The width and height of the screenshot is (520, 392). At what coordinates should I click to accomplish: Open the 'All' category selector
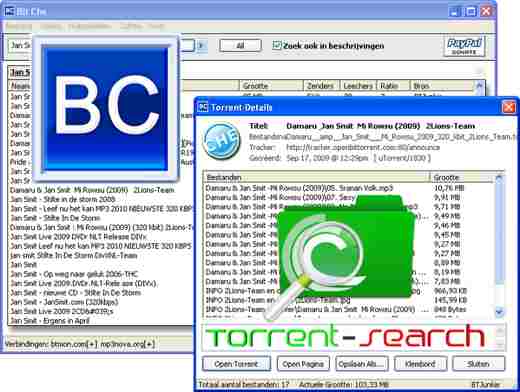pyautogui.click(x=240, y=46)
